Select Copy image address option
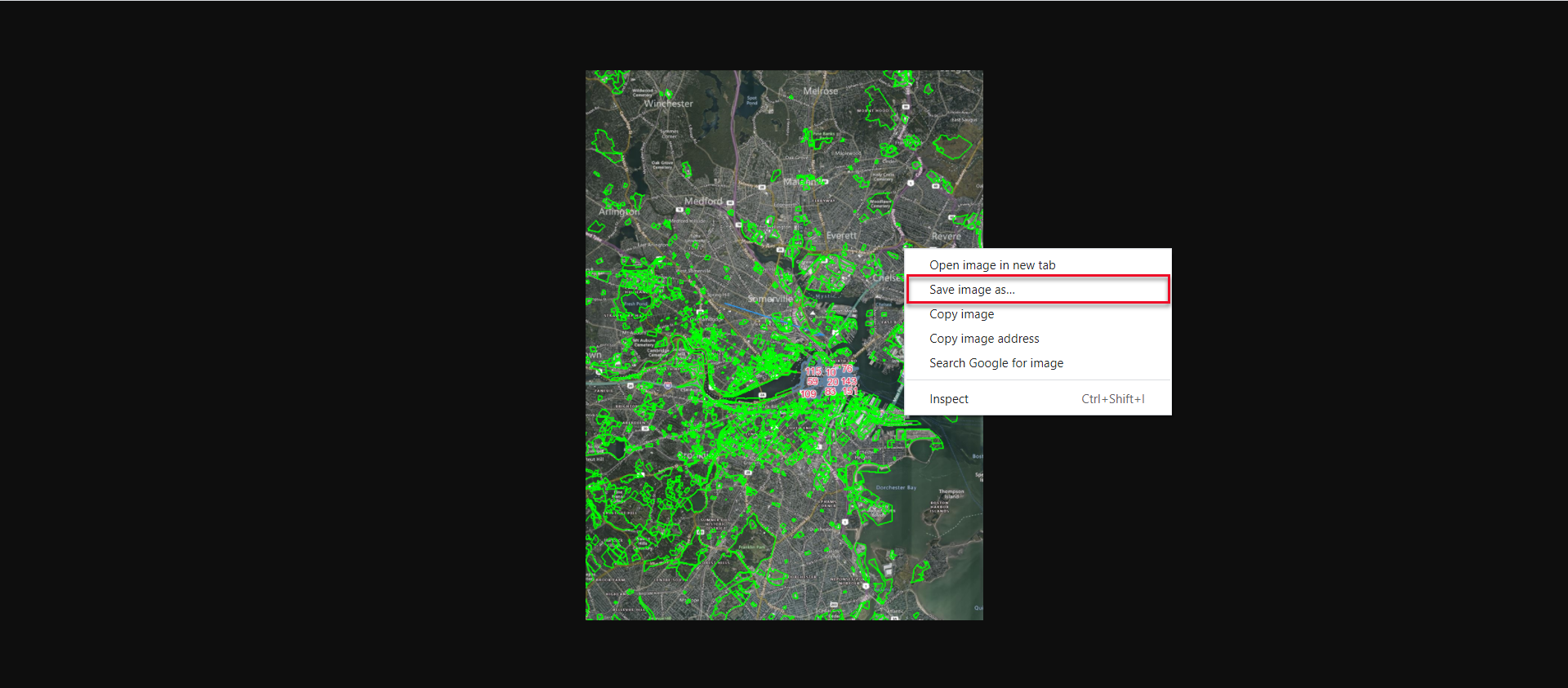Screen dimensions: 1568x688 [983, 339]
